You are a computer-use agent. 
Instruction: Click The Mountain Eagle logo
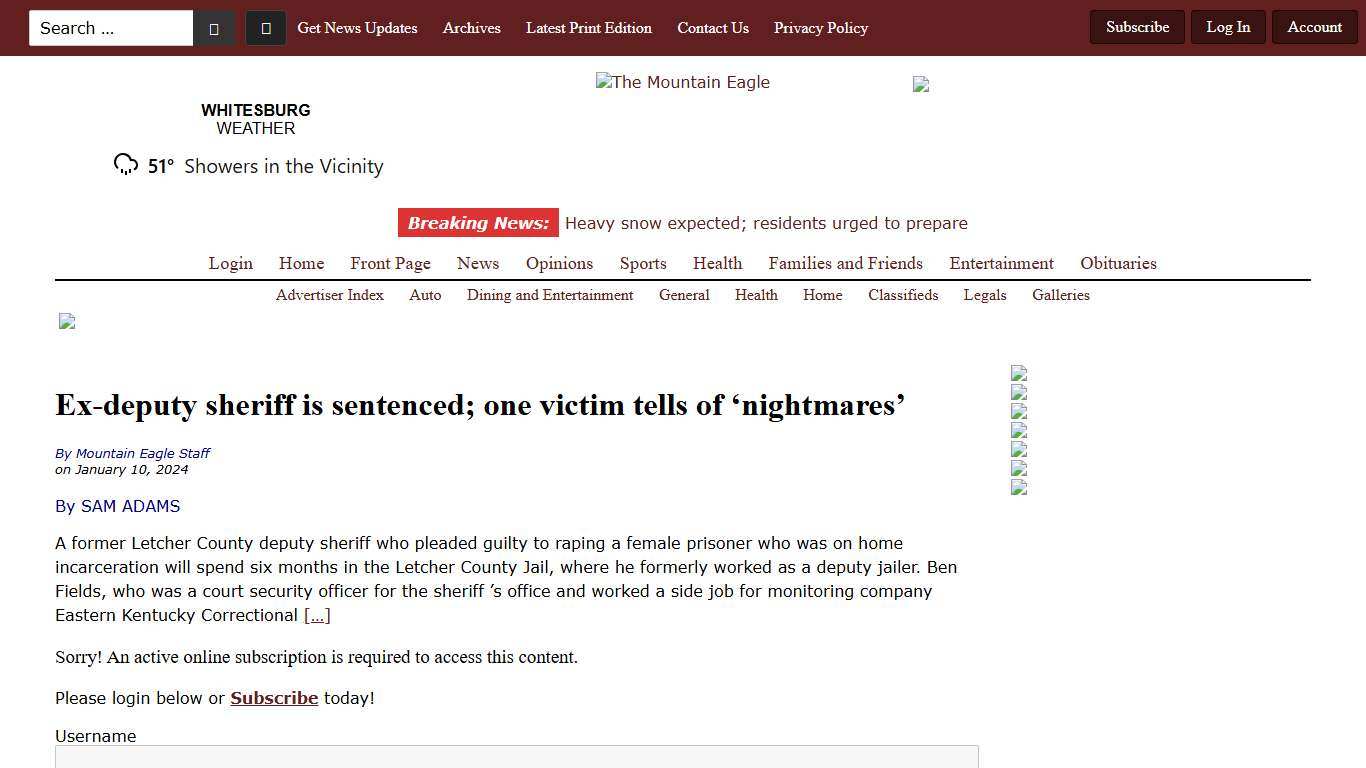[x=683, y=82]
